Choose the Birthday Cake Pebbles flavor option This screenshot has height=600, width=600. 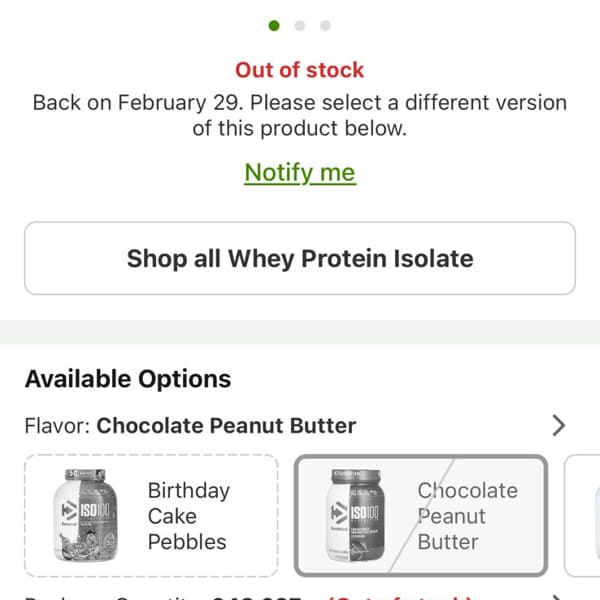[x=151, y=515]
